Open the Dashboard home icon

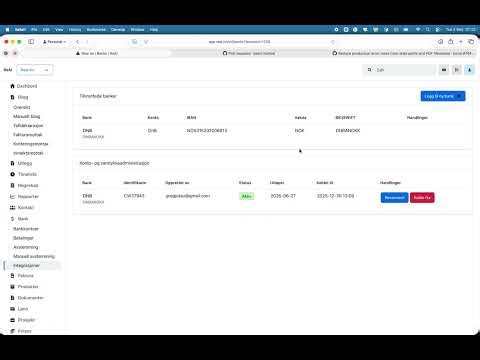(x=12, y=86)
